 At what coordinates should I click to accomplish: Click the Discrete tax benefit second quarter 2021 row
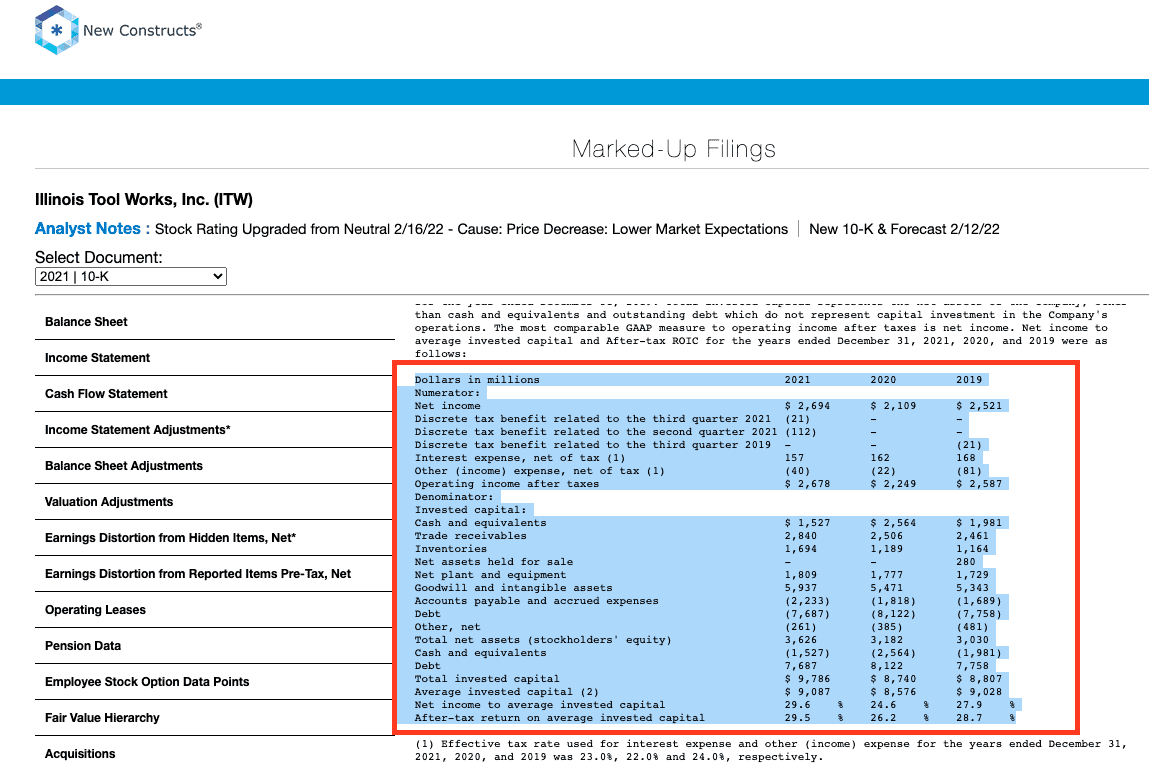coord(596,432)
